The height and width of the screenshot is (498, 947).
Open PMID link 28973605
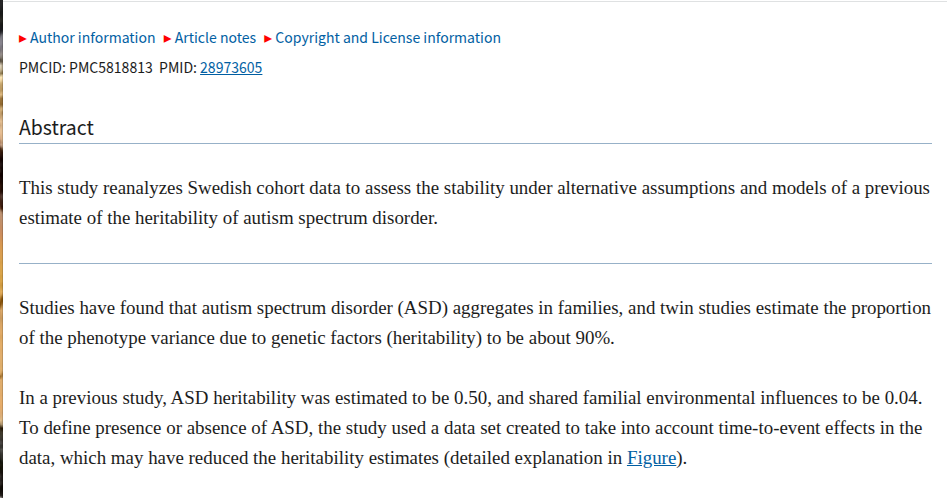coord(231,68)
